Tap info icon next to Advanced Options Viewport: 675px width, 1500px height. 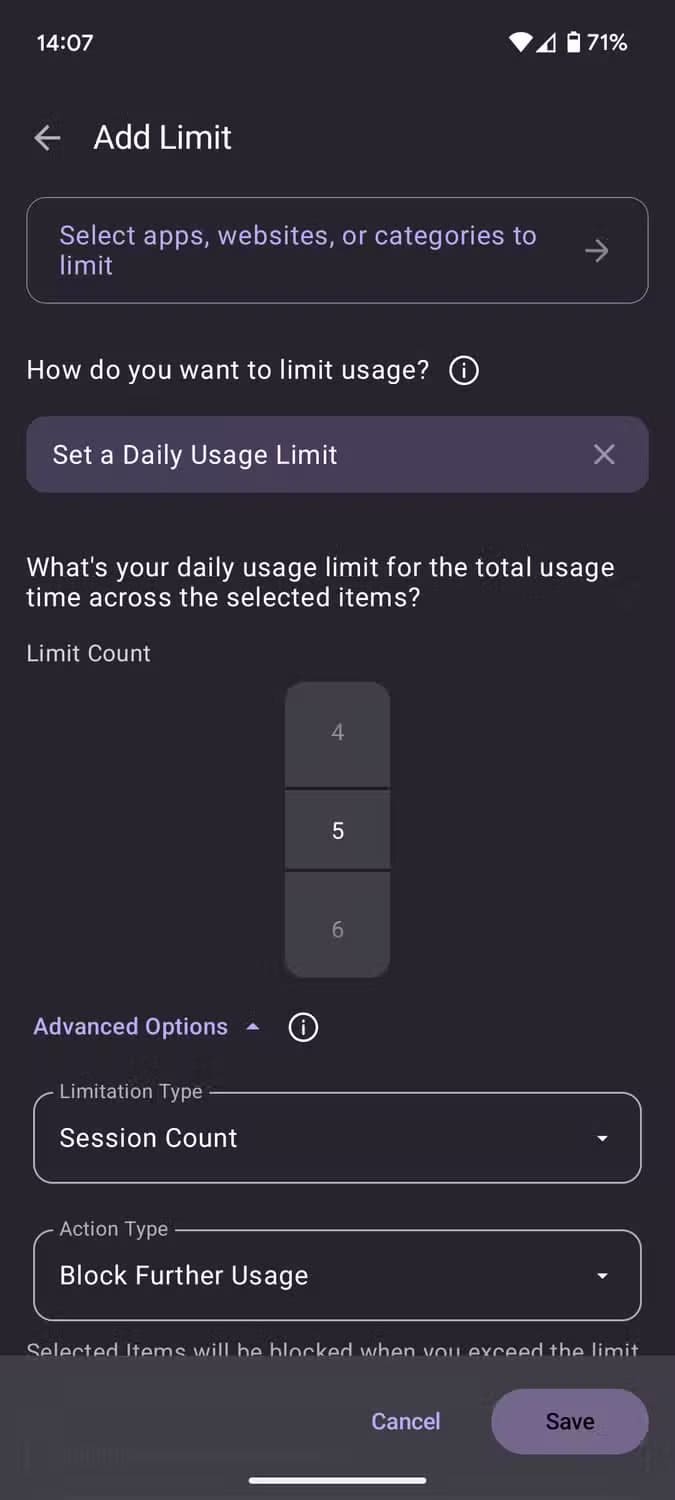[303, 1027]
